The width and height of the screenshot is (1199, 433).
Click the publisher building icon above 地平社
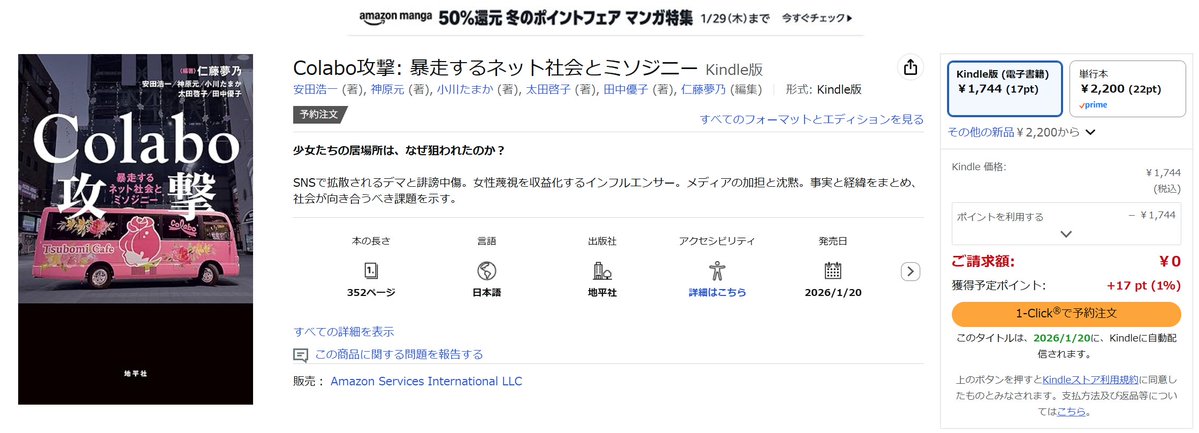point(603,270)
